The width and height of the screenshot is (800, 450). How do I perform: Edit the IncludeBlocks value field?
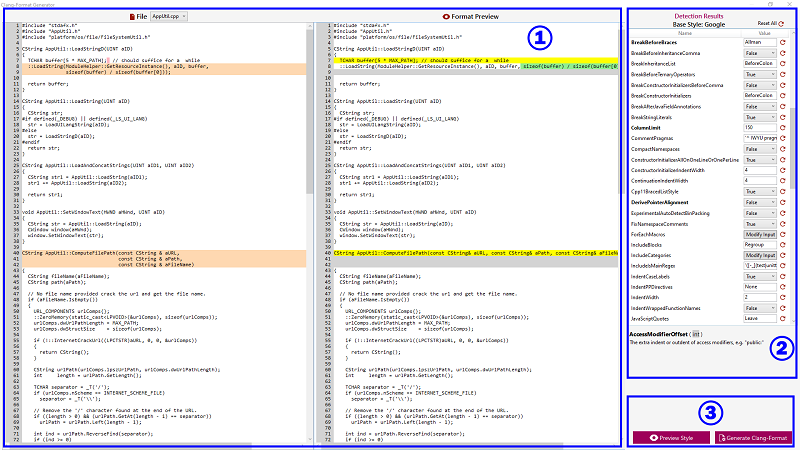(x=760, y=245)
